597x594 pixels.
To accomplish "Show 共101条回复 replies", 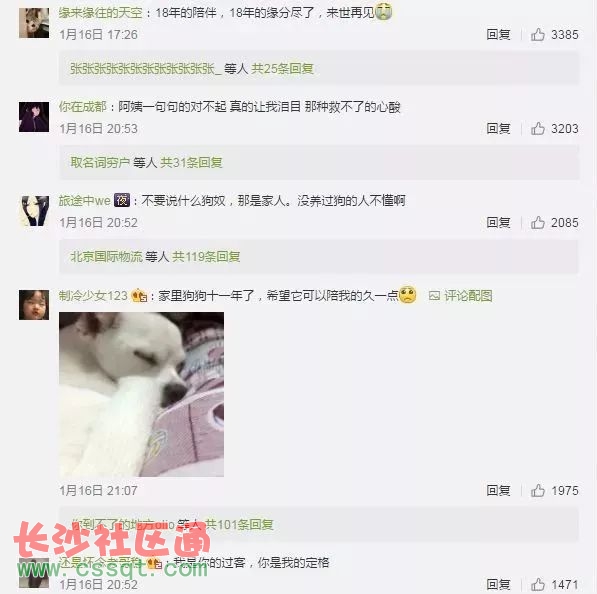I will click(x=239, y=525).
